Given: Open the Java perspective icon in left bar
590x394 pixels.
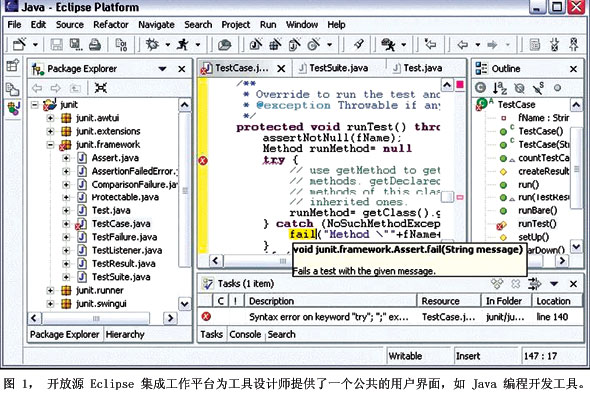Looking at the screenshot, I should point(13,108).
